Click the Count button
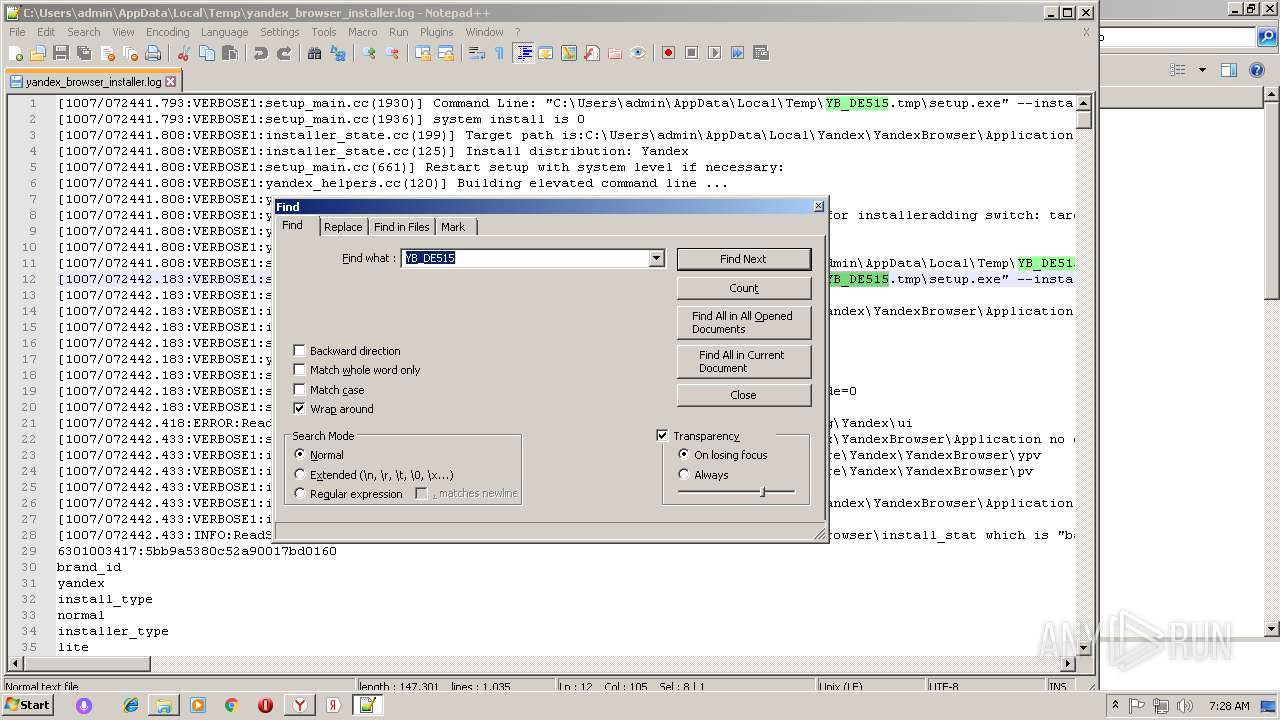Viewport: 1280px width, 720px height. 743,288
